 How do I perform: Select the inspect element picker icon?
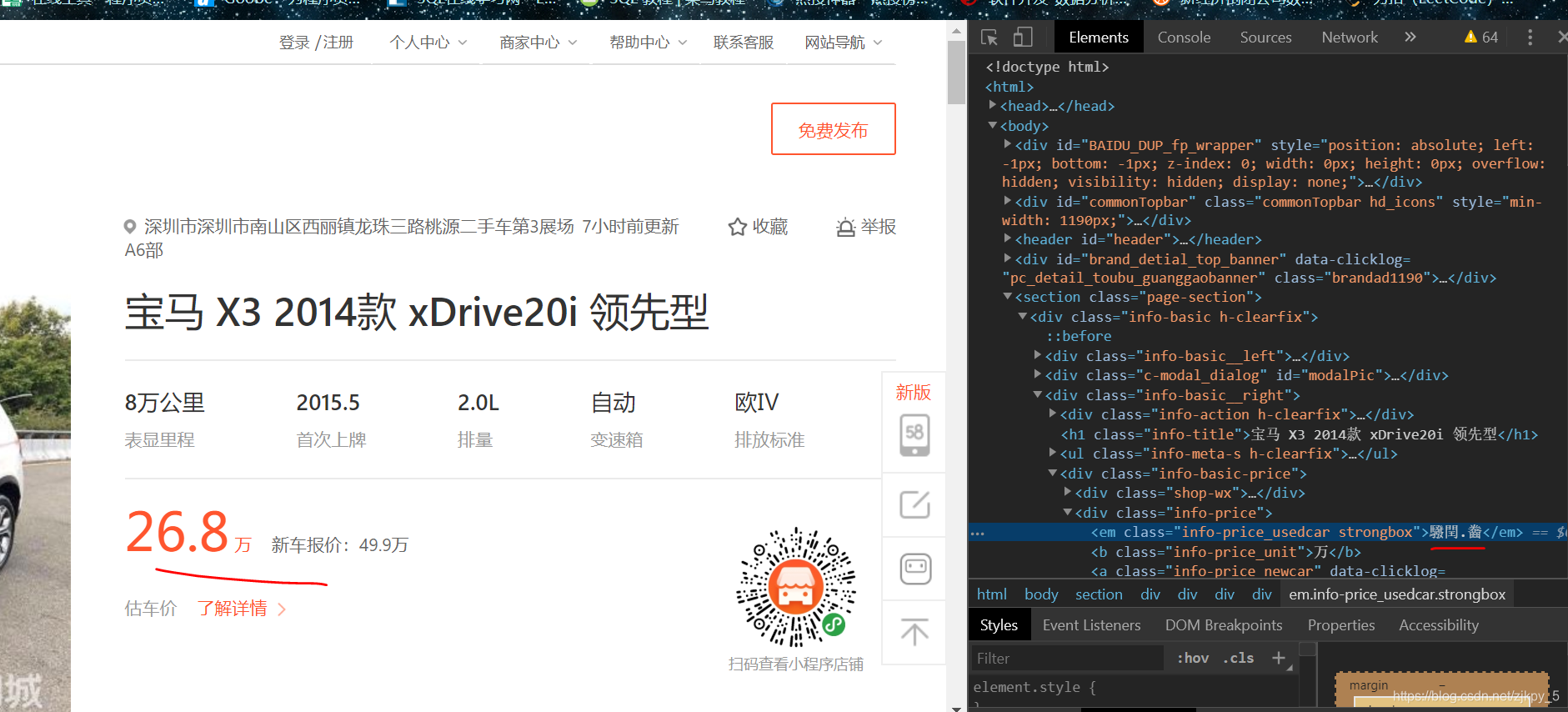(x=989, y=38)
